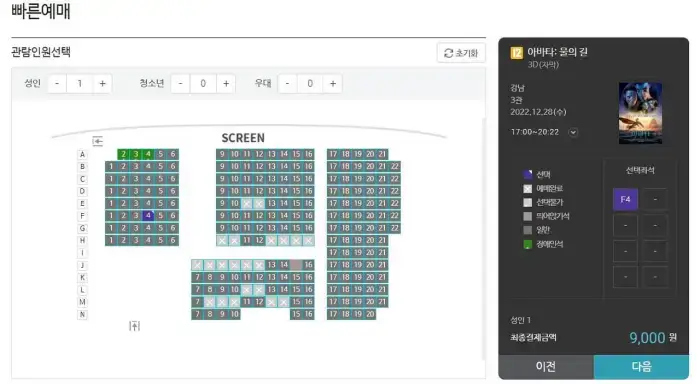Select seat B1 in left block
The height and width of the screenshot is (384, 700).
click(111, 167)
